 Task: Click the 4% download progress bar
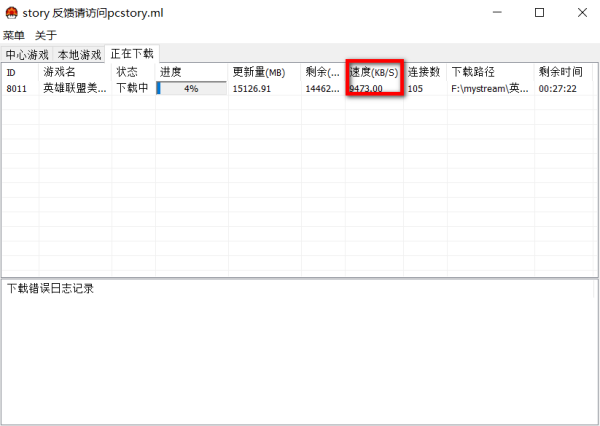(x=191, y=89)
